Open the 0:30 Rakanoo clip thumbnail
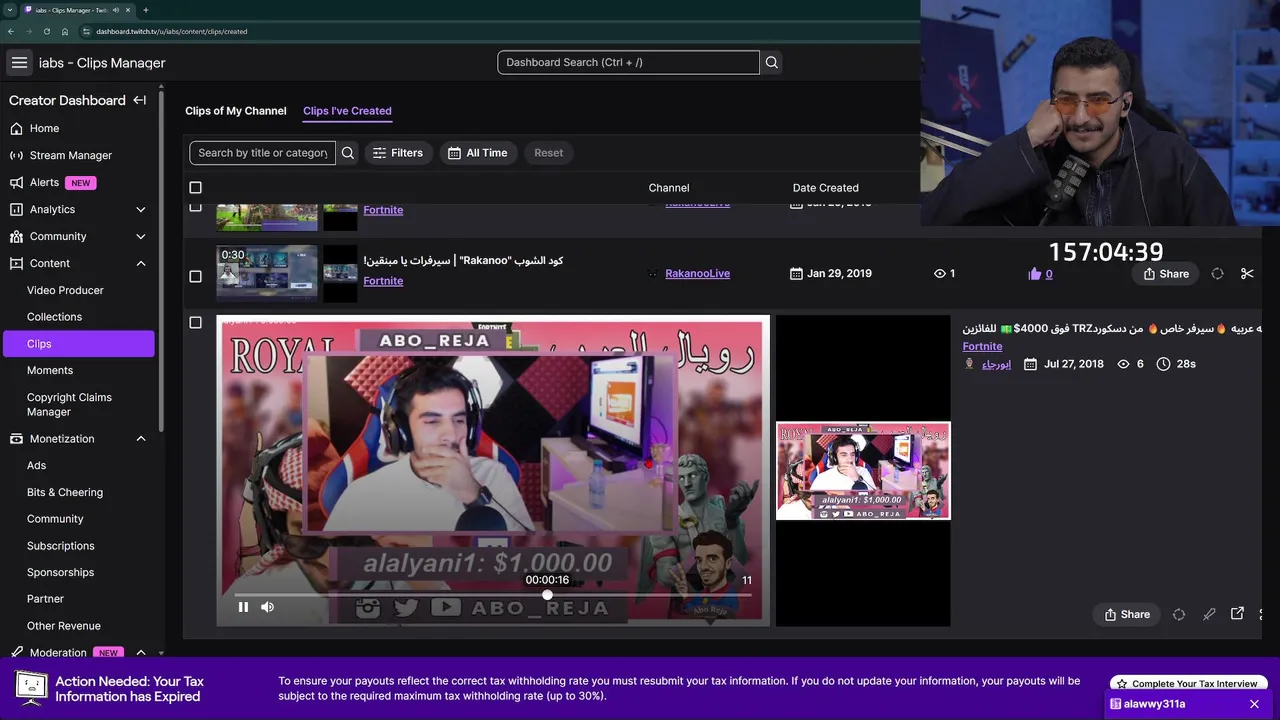Screen dimensions: 1280x720 coord(267,273)
